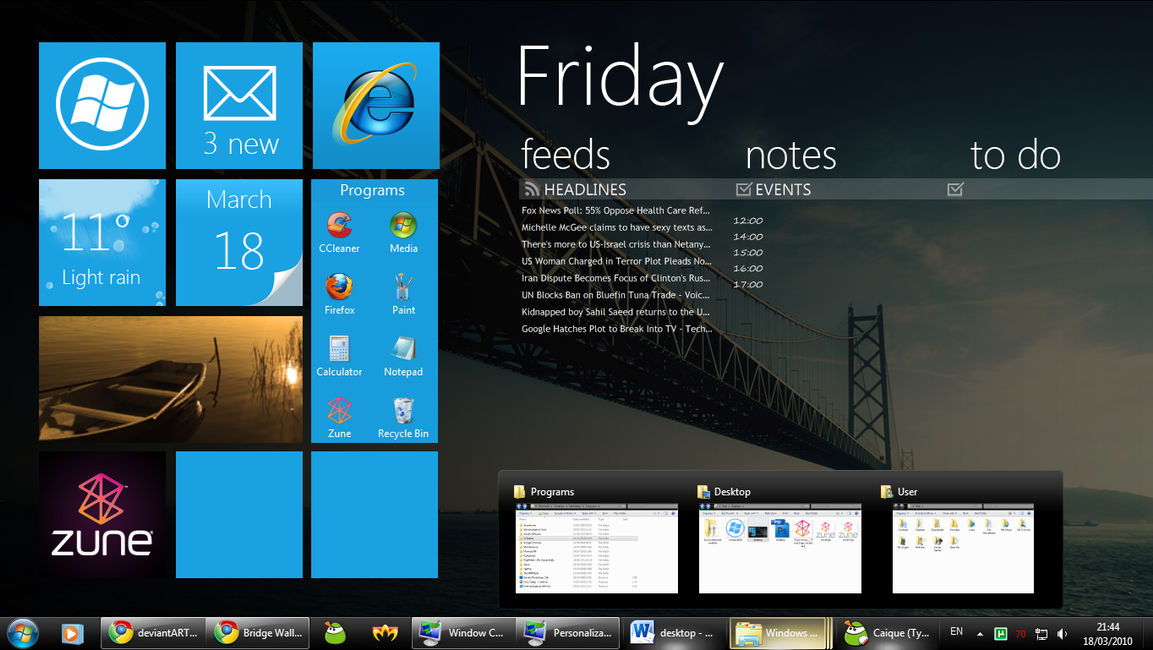Switch to the Programs window preview thumbnail
The width and height of the screenshot is (1153, 650).
click(596, 548)
